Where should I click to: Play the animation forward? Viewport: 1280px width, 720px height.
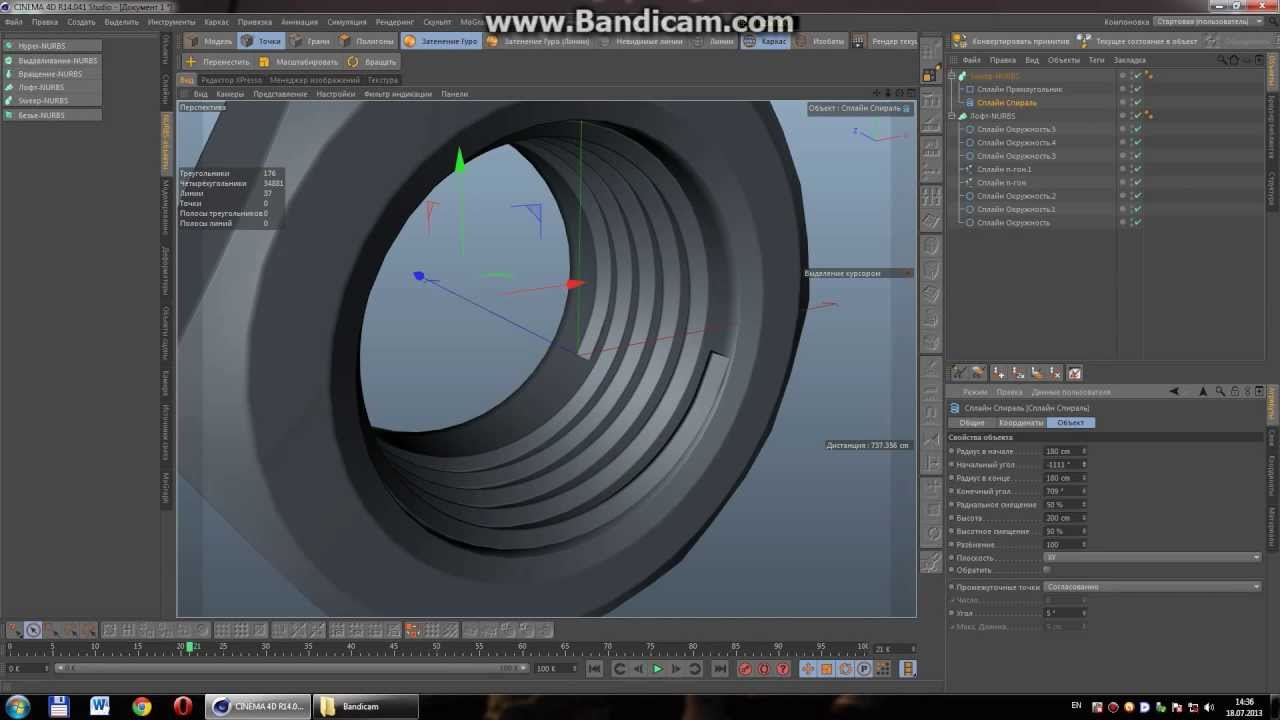tap(657, 669)
